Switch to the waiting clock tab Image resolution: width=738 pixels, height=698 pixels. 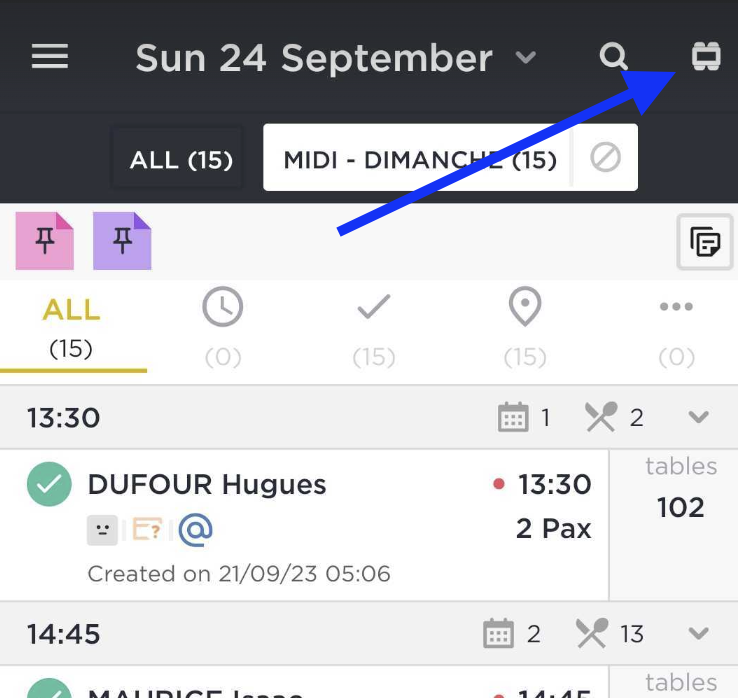coord(223,327)
